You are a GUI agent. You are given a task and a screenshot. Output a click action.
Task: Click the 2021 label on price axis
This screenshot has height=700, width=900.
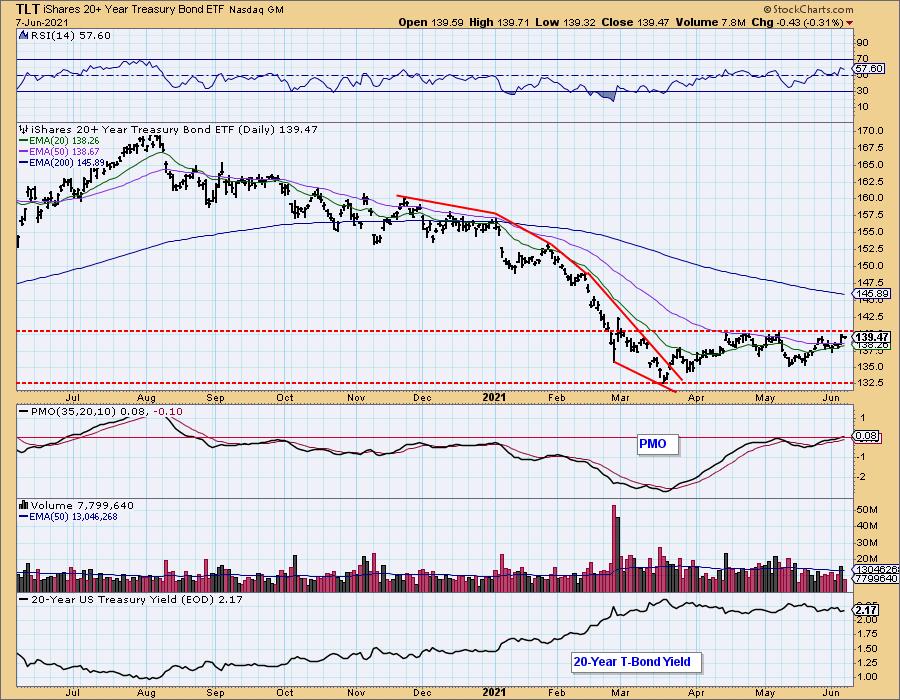coord(494,397)
